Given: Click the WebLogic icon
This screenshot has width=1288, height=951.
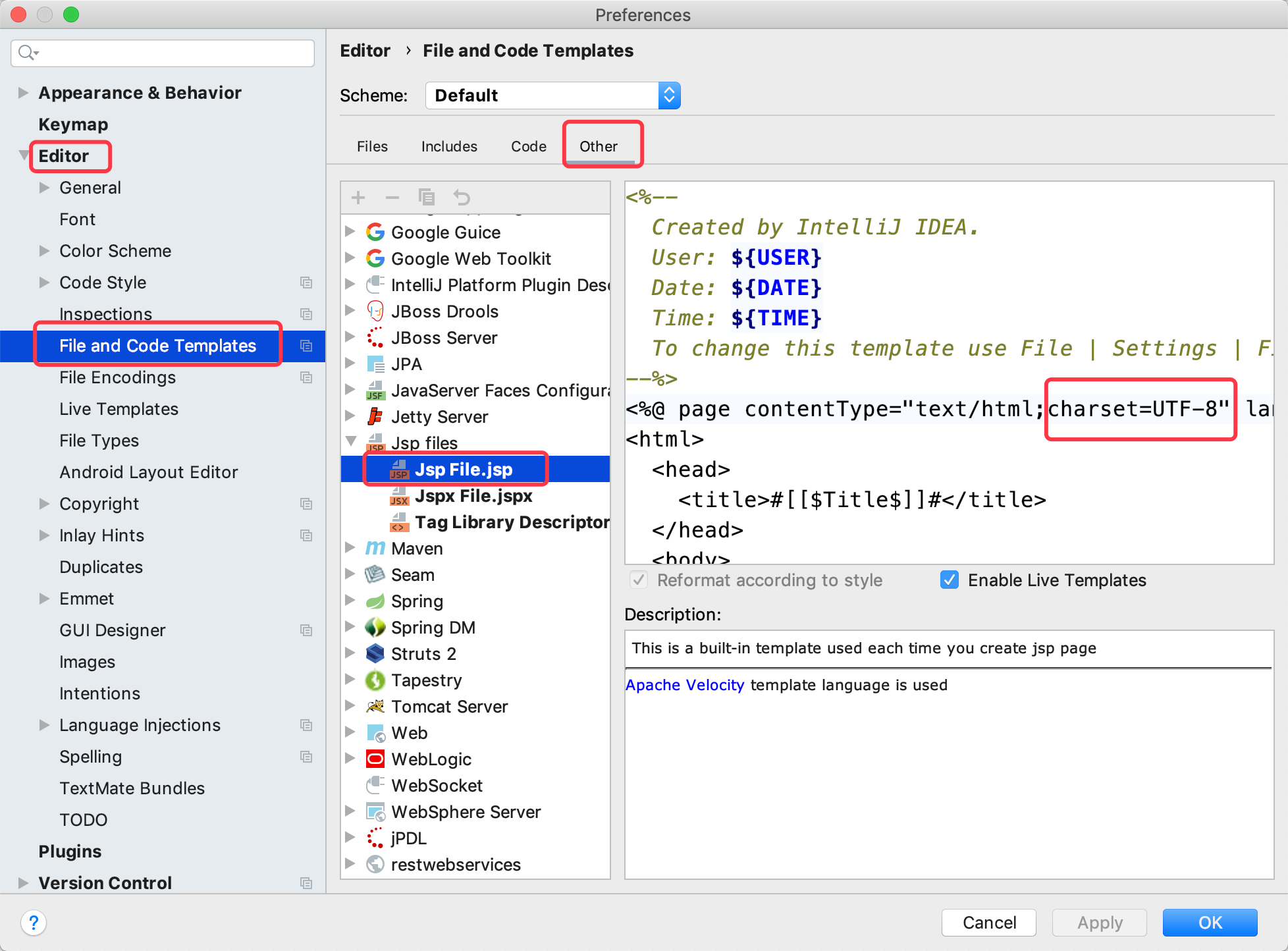Looking at the screenshot, I should [x=375, y=759].
